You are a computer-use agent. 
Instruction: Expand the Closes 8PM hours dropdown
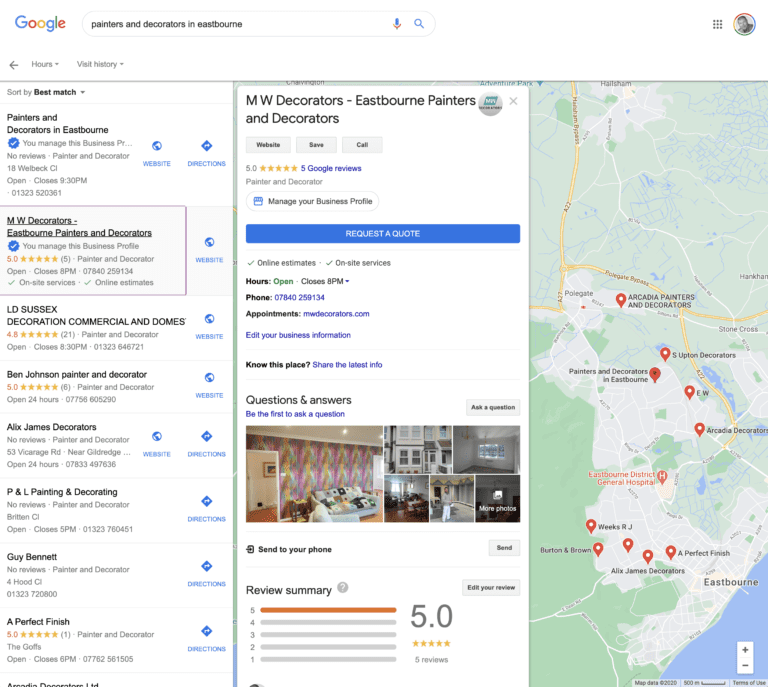325,281
